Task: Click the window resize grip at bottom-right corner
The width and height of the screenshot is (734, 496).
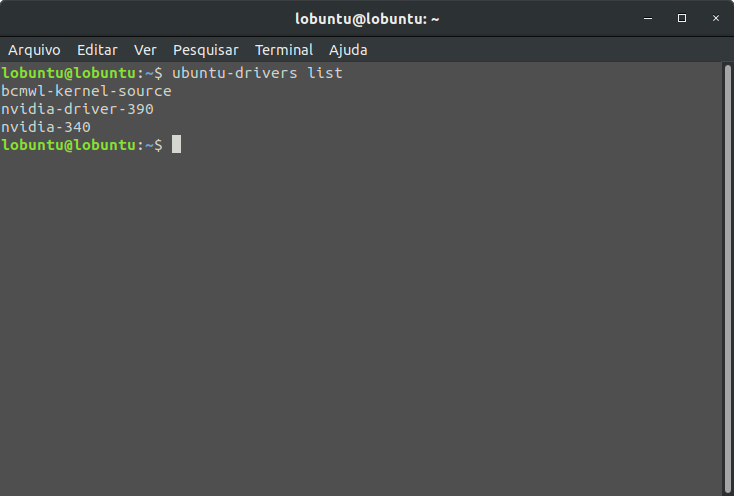Action: coord(727,489)
